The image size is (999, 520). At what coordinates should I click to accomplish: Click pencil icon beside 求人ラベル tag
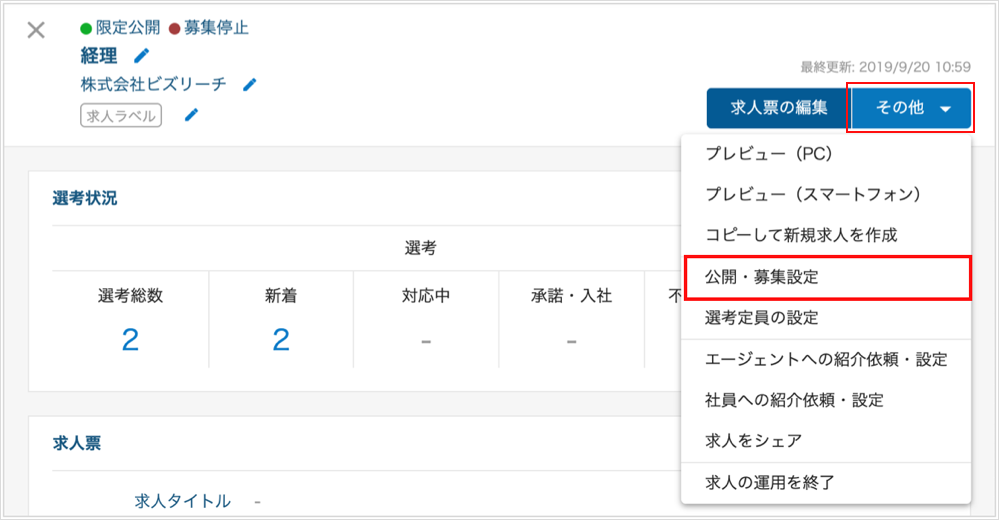pyautogui.click(x=191, y=115)
